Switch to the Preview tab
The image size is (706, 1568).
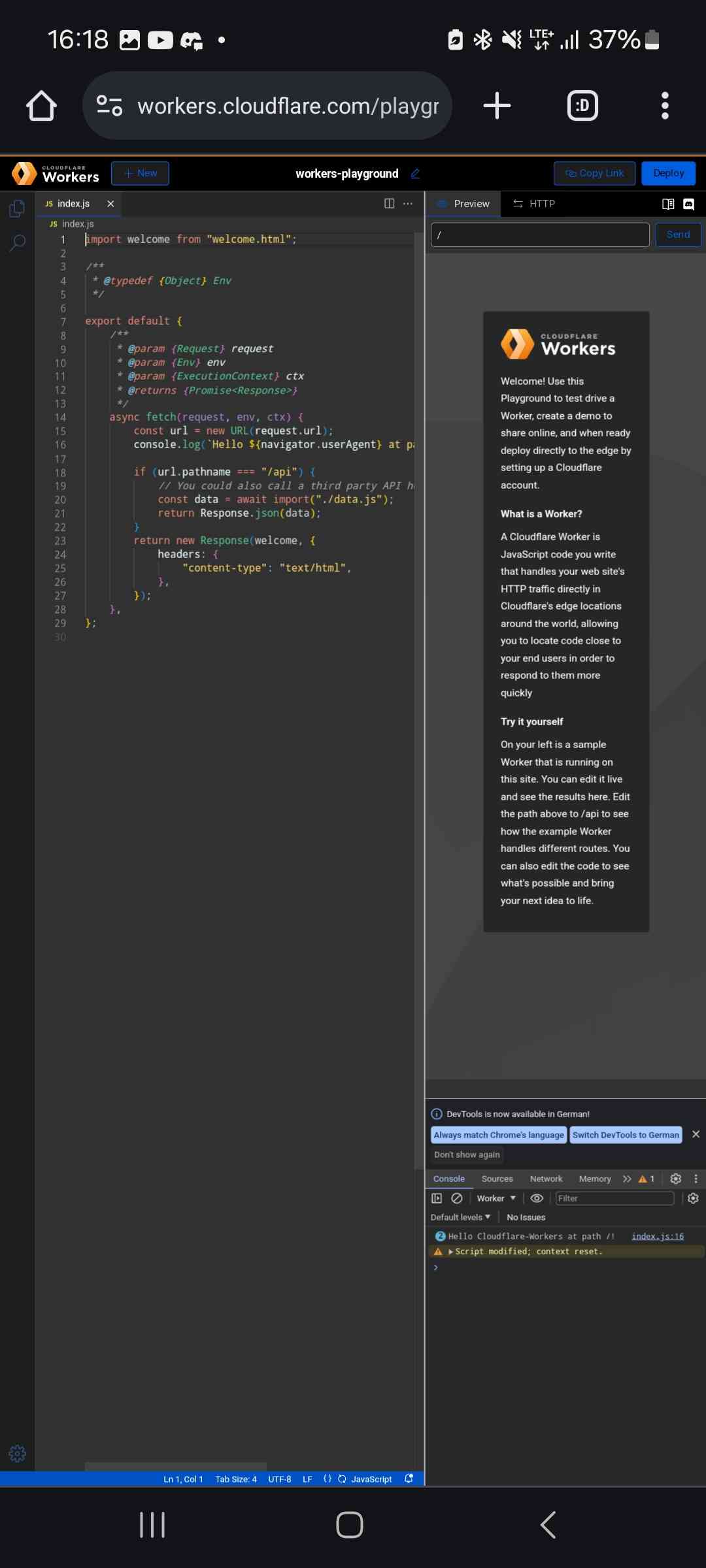click(463, 204)
